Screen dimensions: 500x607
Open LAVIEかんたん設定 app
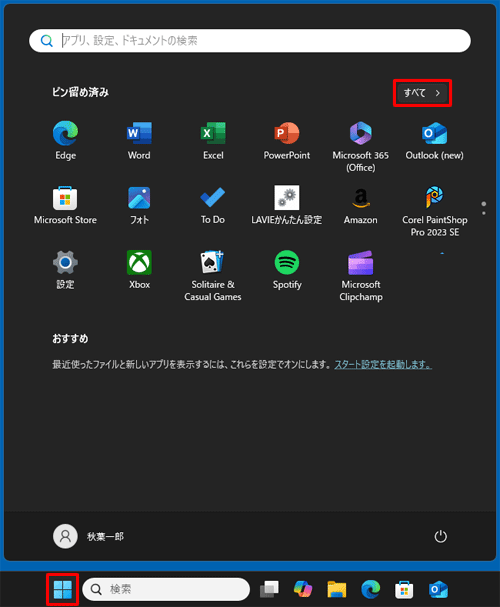coord(287,206)
